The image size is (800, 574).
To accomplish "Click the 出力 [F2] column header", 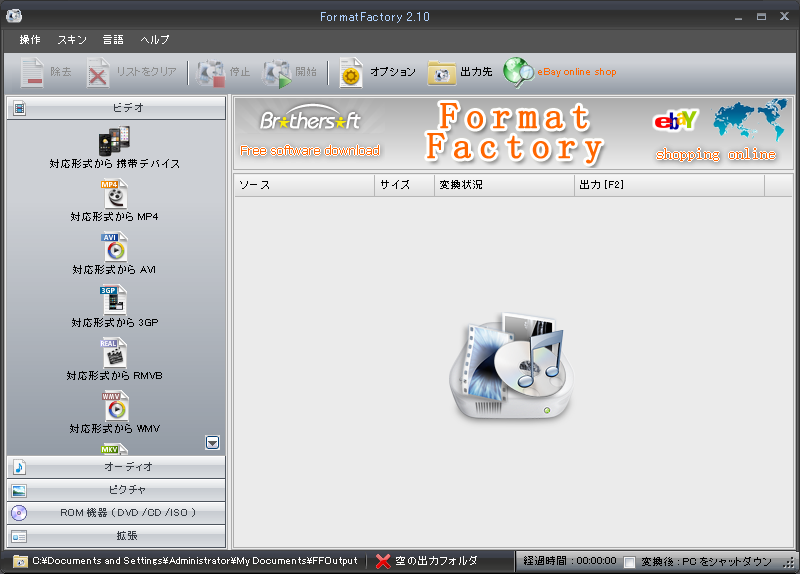I will (x=670, y=185).
